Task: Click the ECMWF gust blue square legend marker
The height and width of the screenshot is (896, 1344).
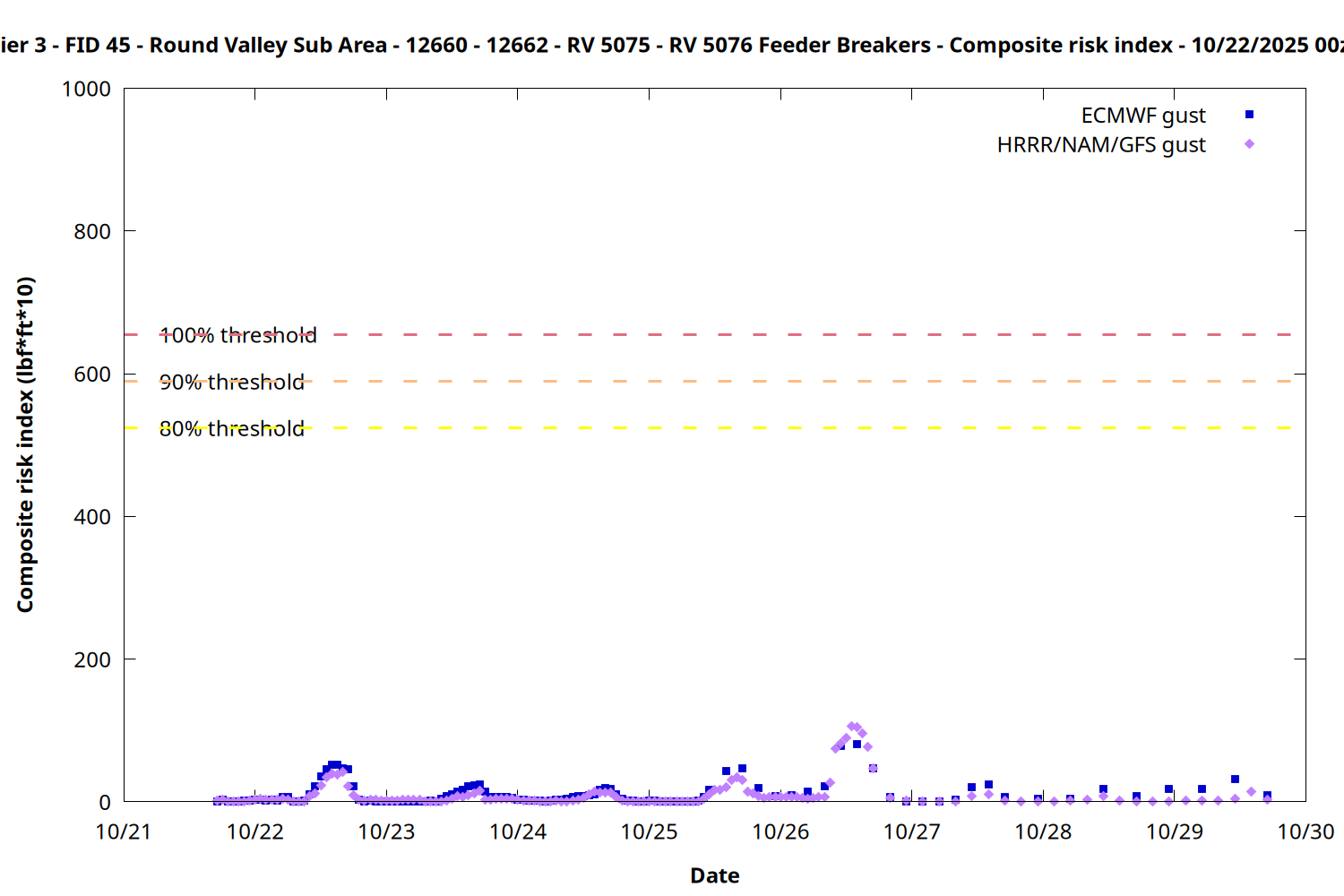Action: [1249, 115]
